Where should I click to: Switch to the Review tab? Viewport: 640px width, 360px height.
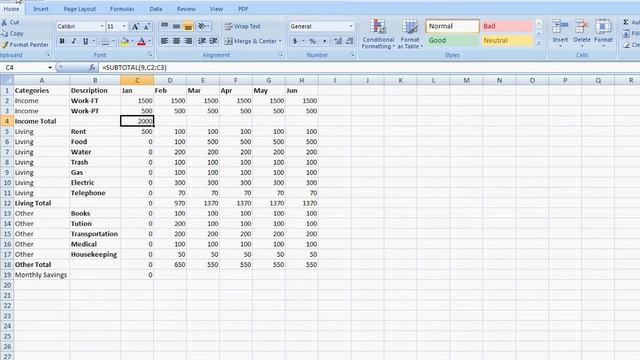tap(186, 9)
